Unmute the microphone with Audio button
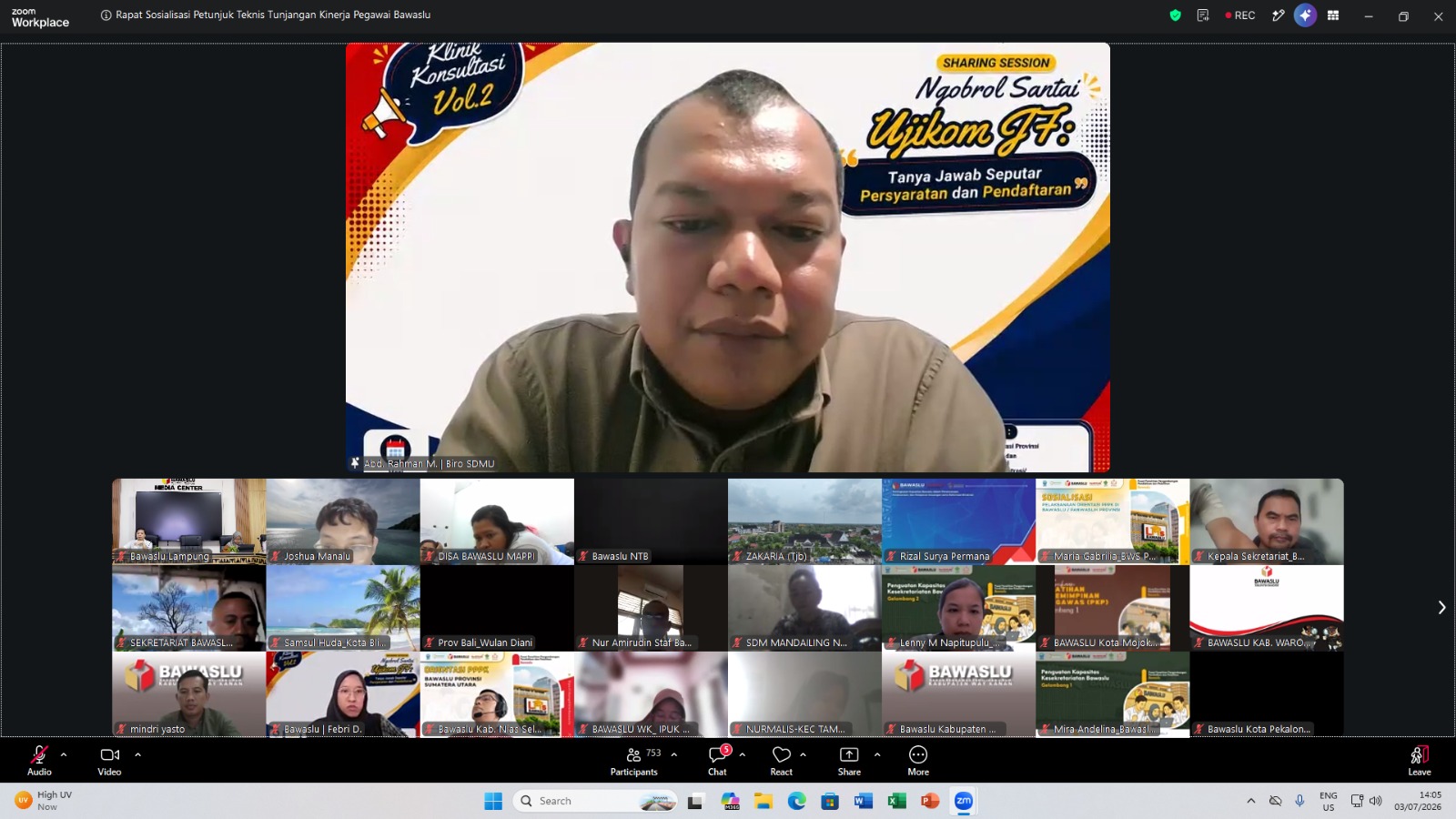This screenshot has height=819, width=1456. (x=39, y=761)
